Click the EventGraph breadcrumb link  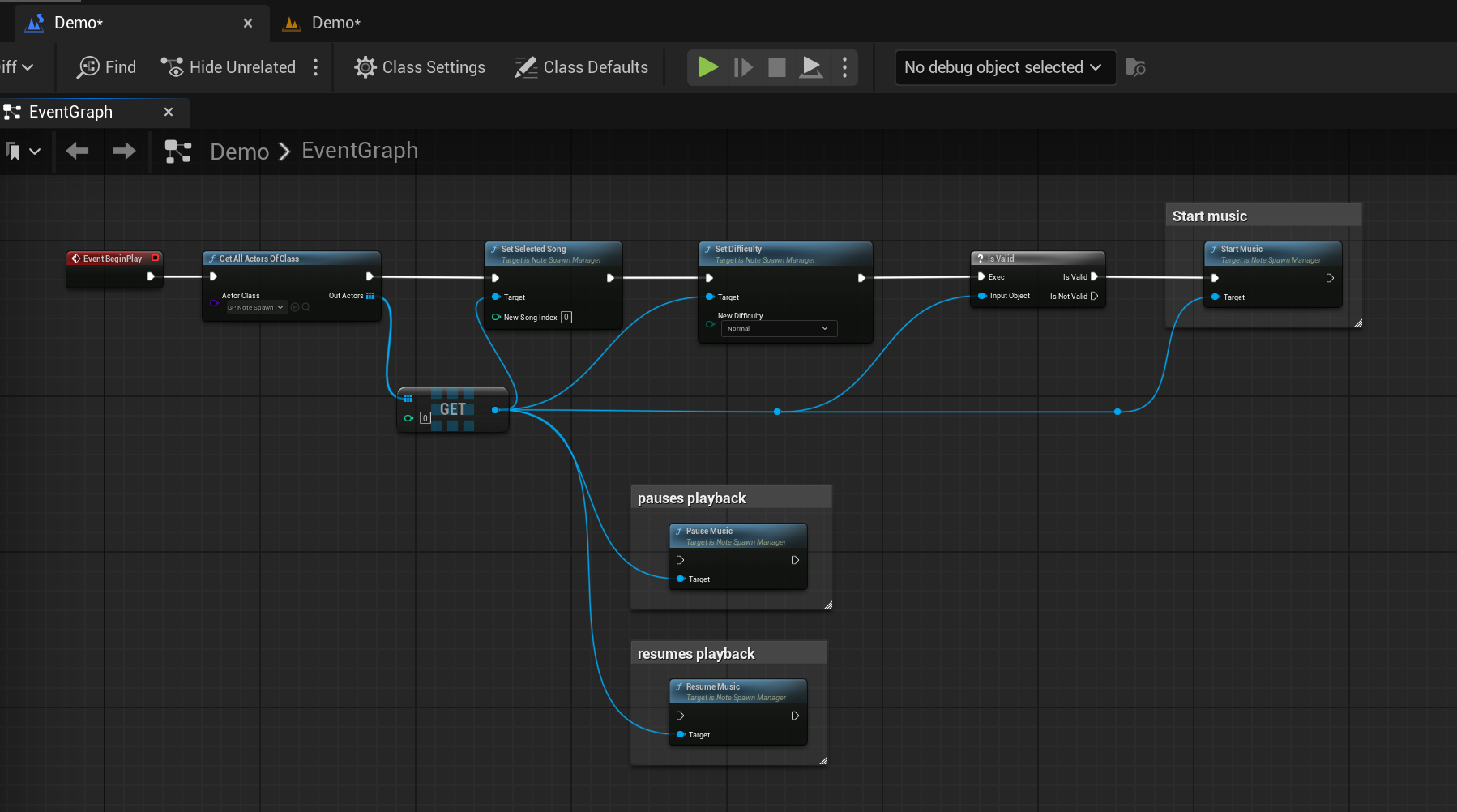[x=360, y=151]
